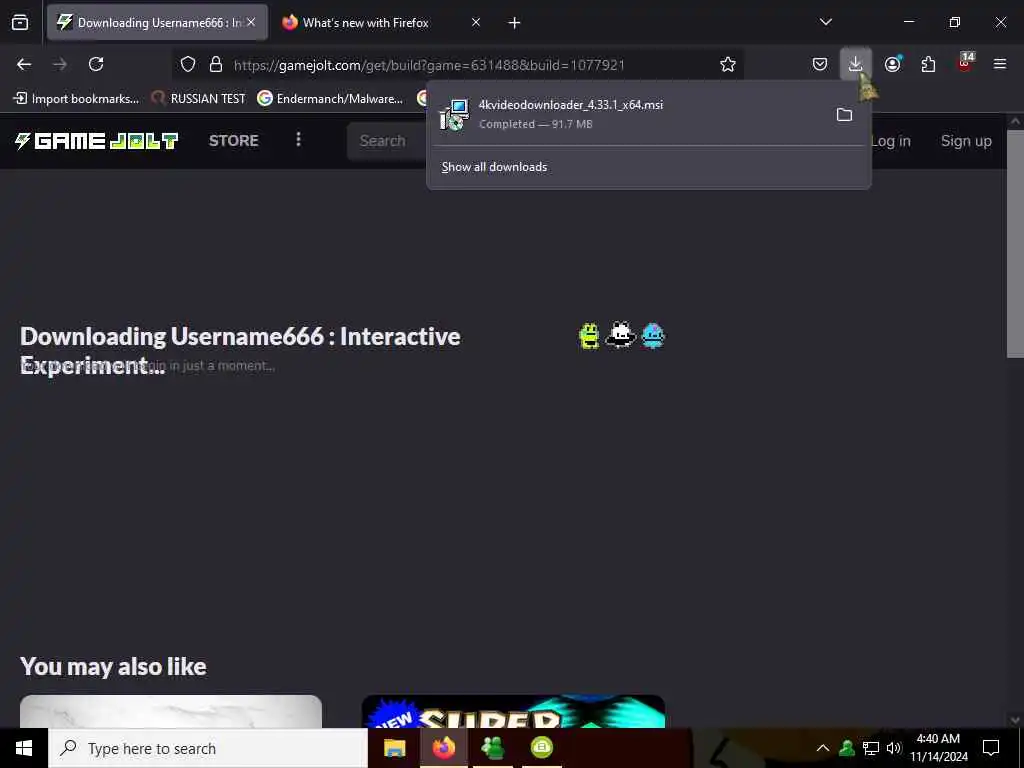Go forward one page
This screenshot has height=768, width=1024.
[x=59, y=64]
